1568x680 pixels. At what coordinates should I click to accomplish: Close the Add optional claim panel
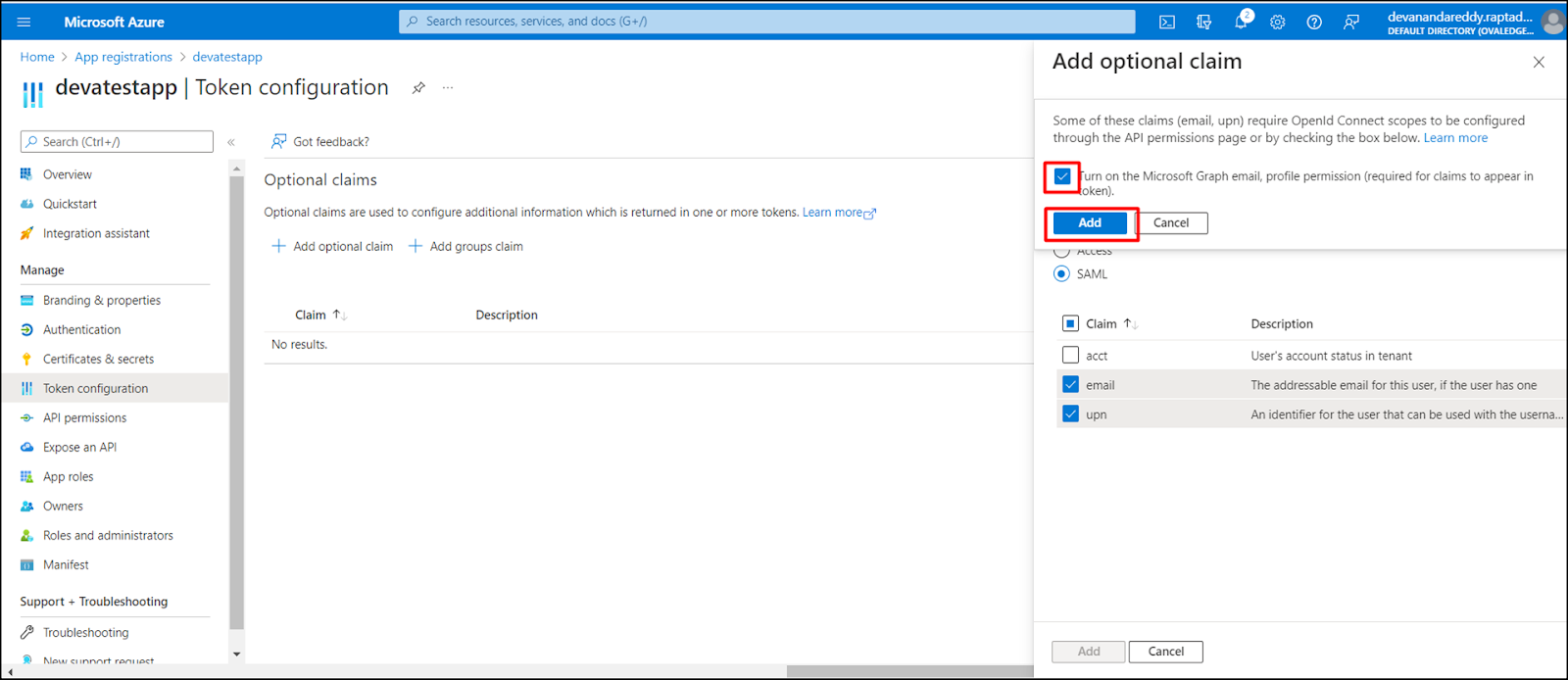pyautogui.click(x=1539, y=62)
